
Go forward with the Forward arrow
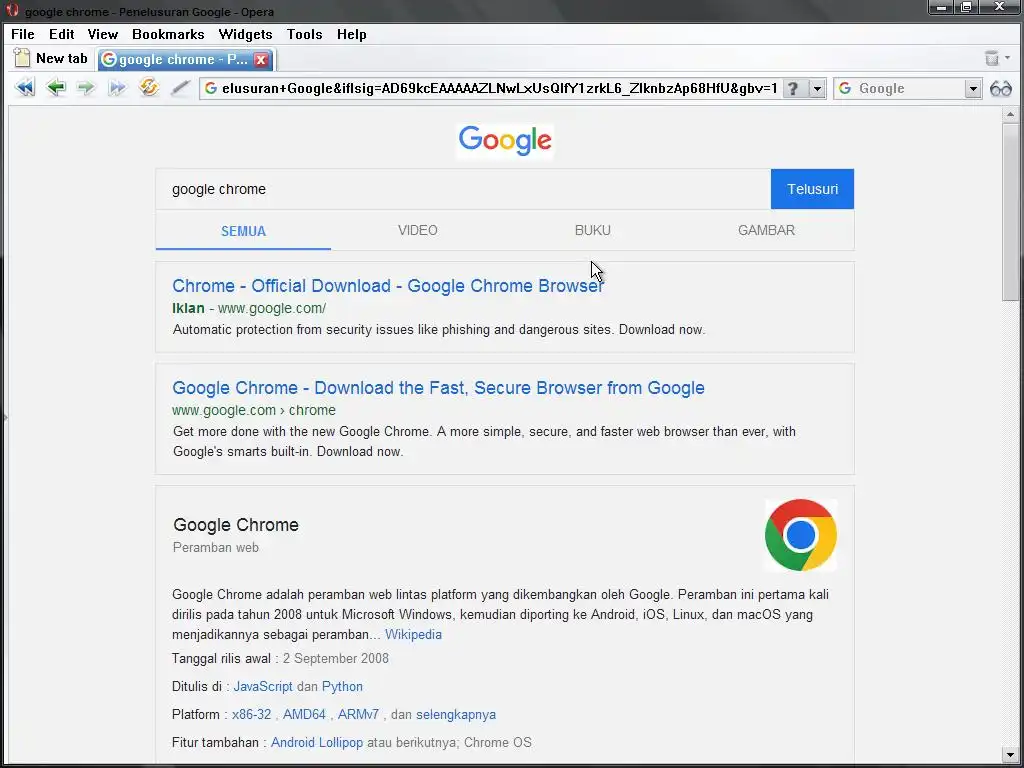(86, 88)
